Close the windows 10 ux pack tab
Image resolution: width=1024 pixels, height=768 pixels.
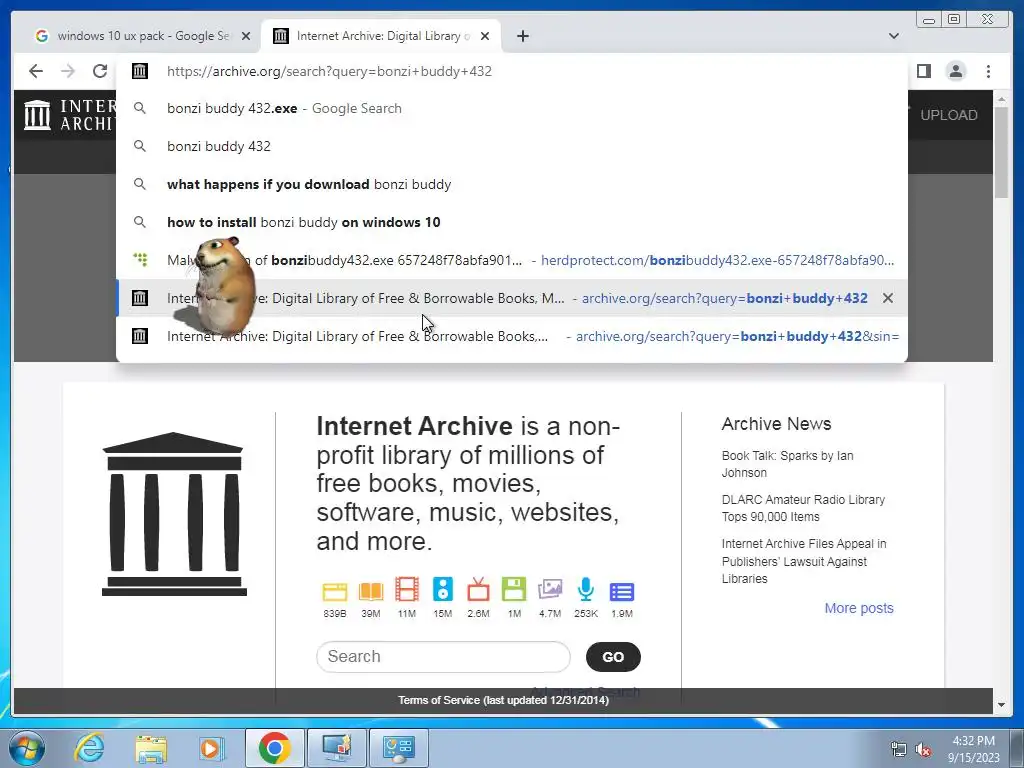pyautogui.click(x=246, y=36)
